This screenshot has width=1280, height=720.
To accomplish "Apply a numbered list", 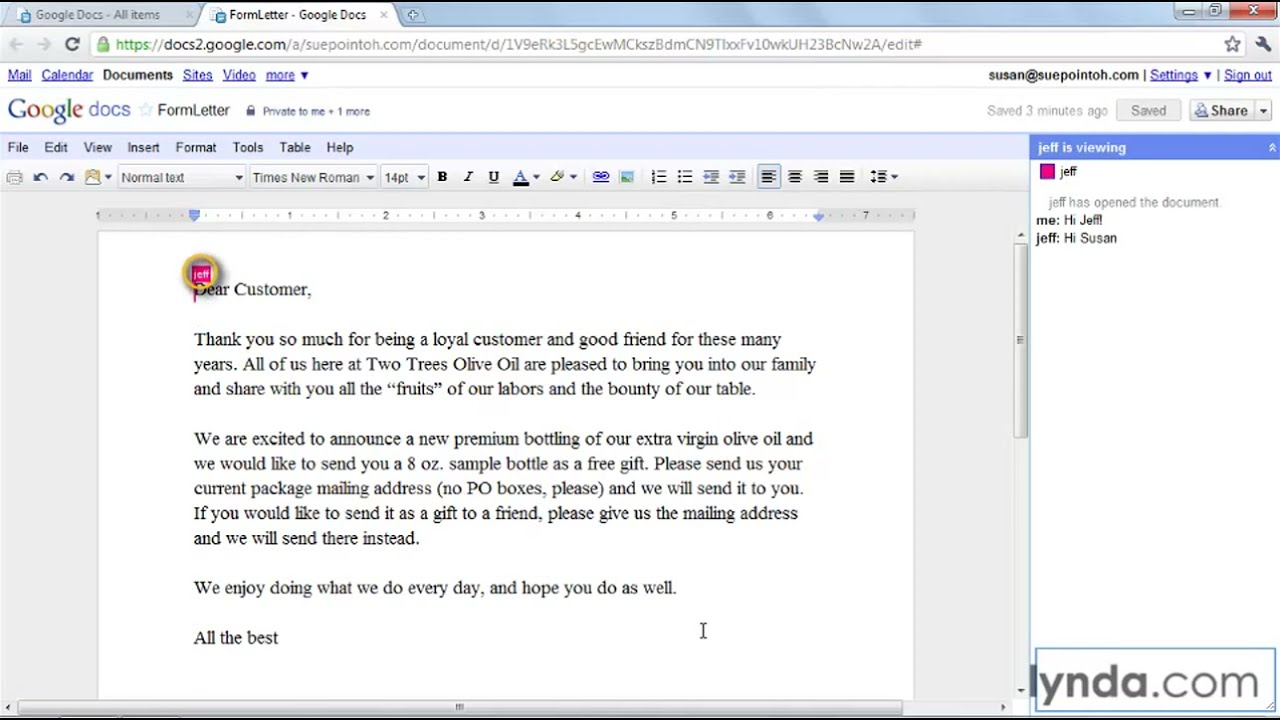I will coord(658,177).
